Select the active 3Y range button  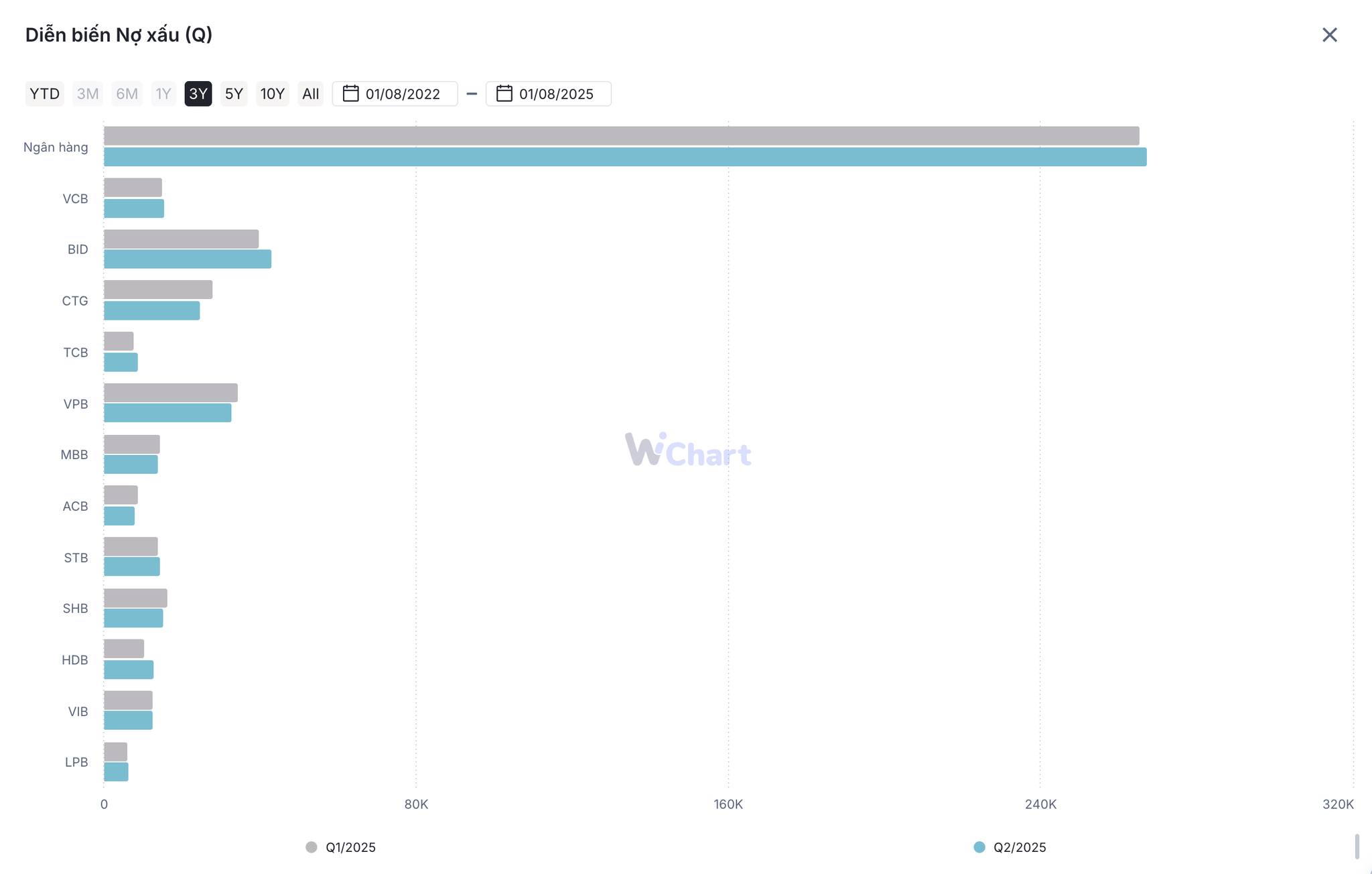click(198, 94)
